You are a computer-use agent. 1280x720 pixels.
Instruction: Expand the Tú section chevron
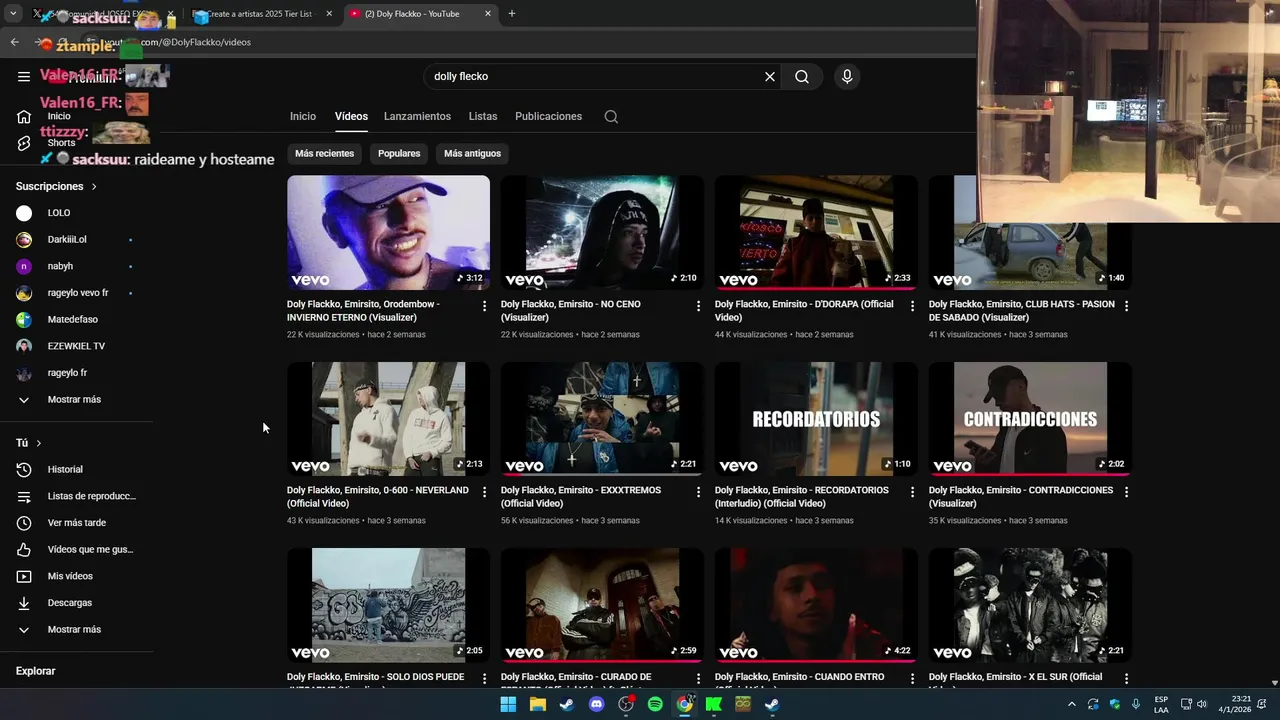[x=39, y=443]
